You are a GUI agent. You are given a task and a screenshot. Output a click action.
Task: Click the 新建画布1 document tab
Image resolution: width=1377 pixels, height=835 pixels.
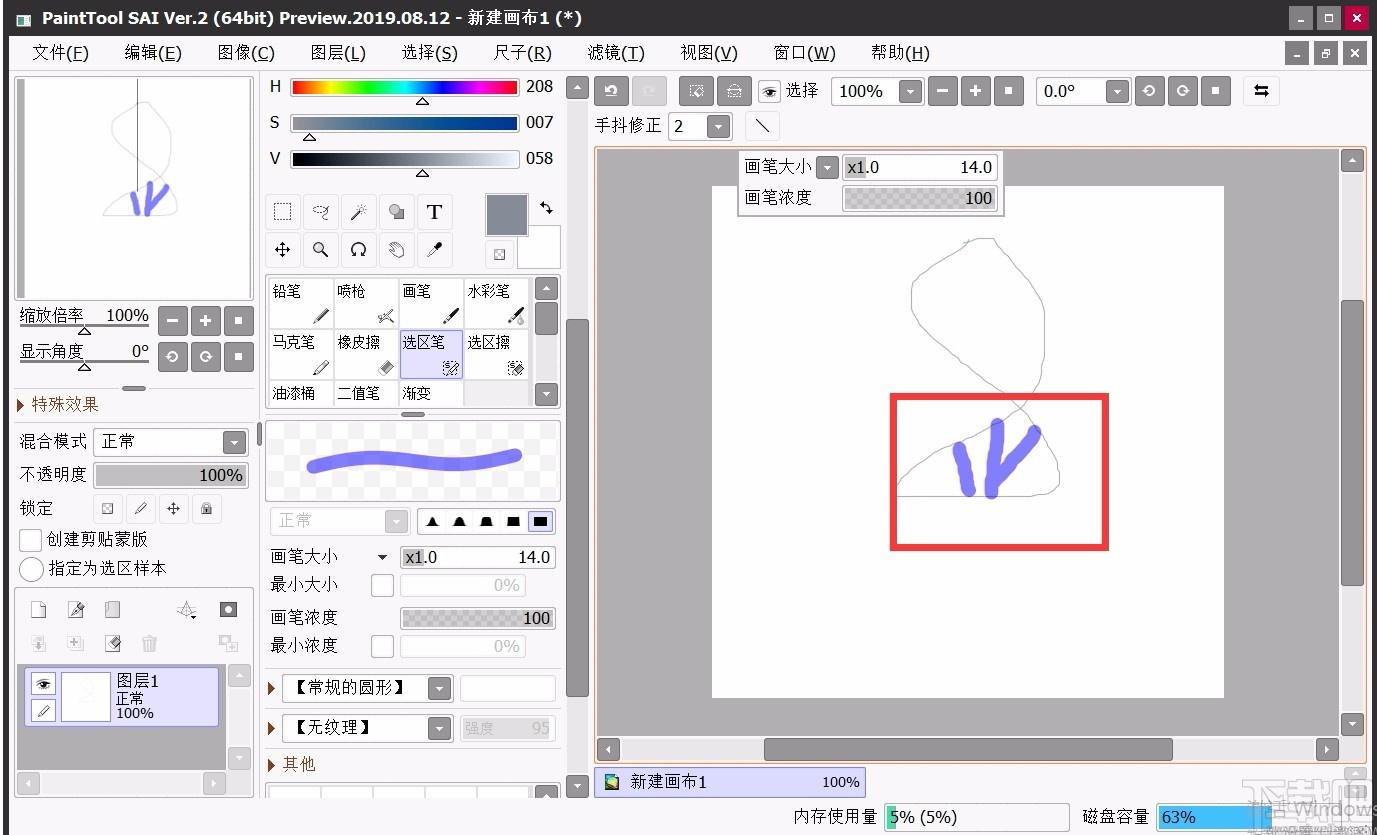tap(730, 782)
